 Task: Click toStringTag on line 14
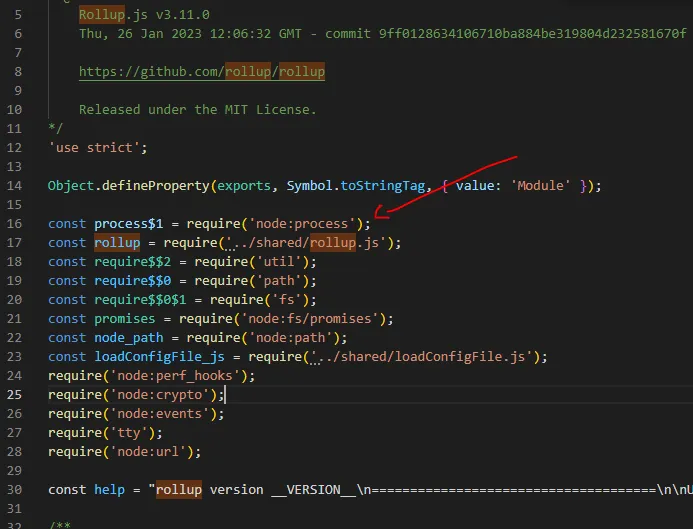tap(383, 186)
